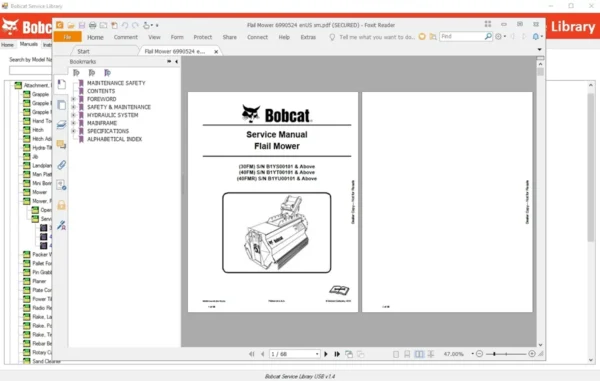
Task: Click the Redo arrow icon
Action: pyautogui.click(x=135, y=25)
